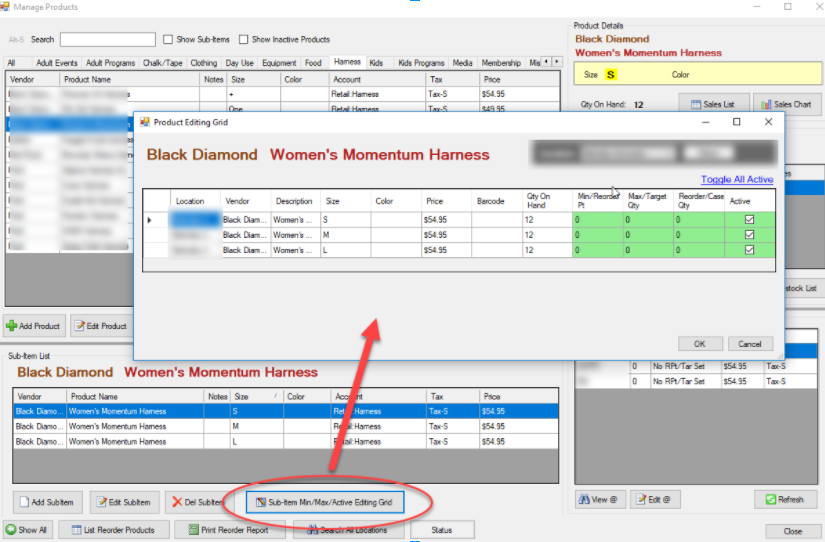Sort sub-item list by the Size column
Viewport: 825px width, 542px height.
click(x=256, y=396)
